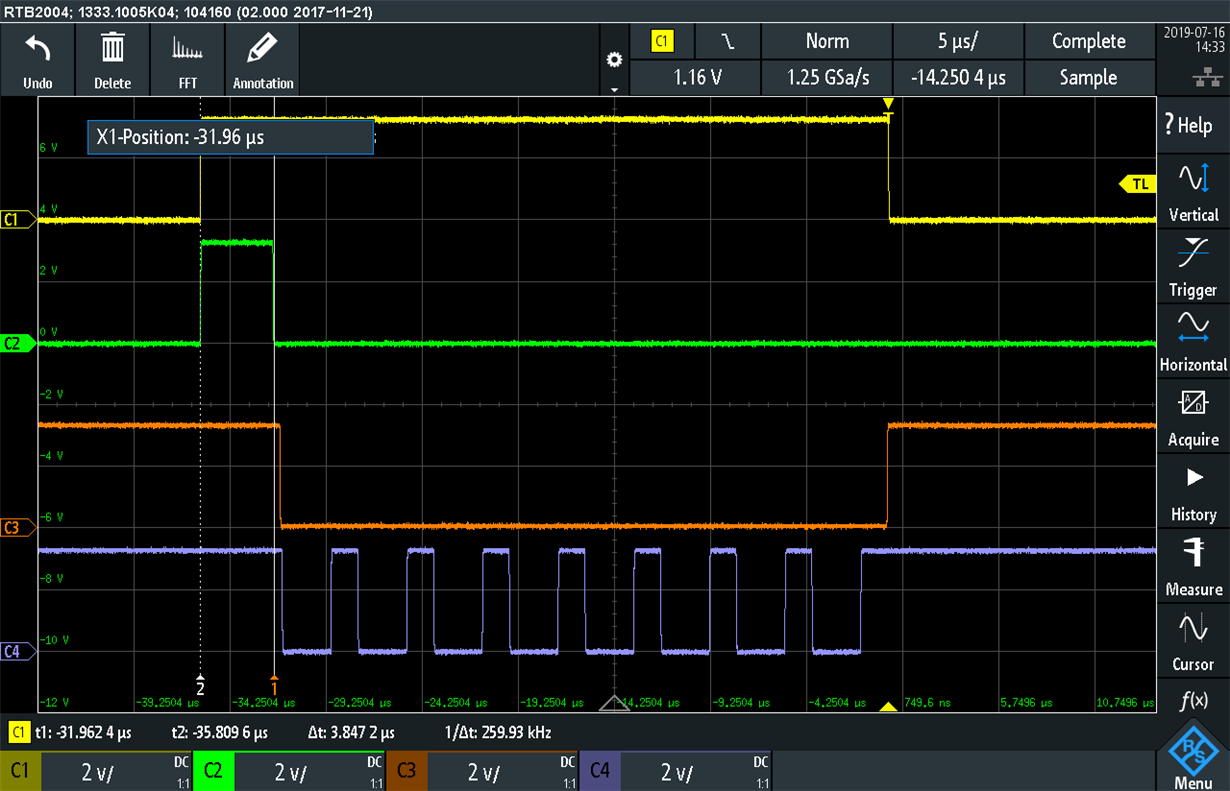Open the Acquire settings menu
The height and width of the screenshot is (791, 1230).
point(1194,418)
